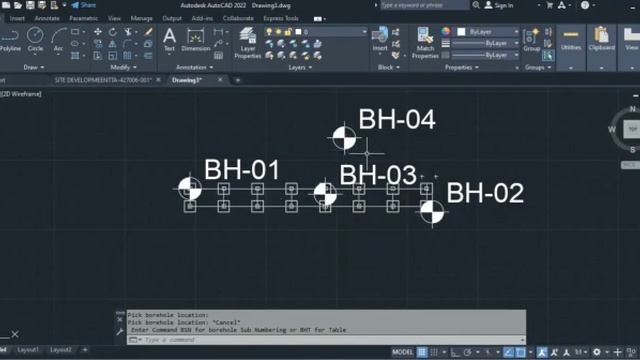Close the Drawing3 tab
Viewport: 640px width, 360px height.
pyautogui.click(x=220, y=80)
